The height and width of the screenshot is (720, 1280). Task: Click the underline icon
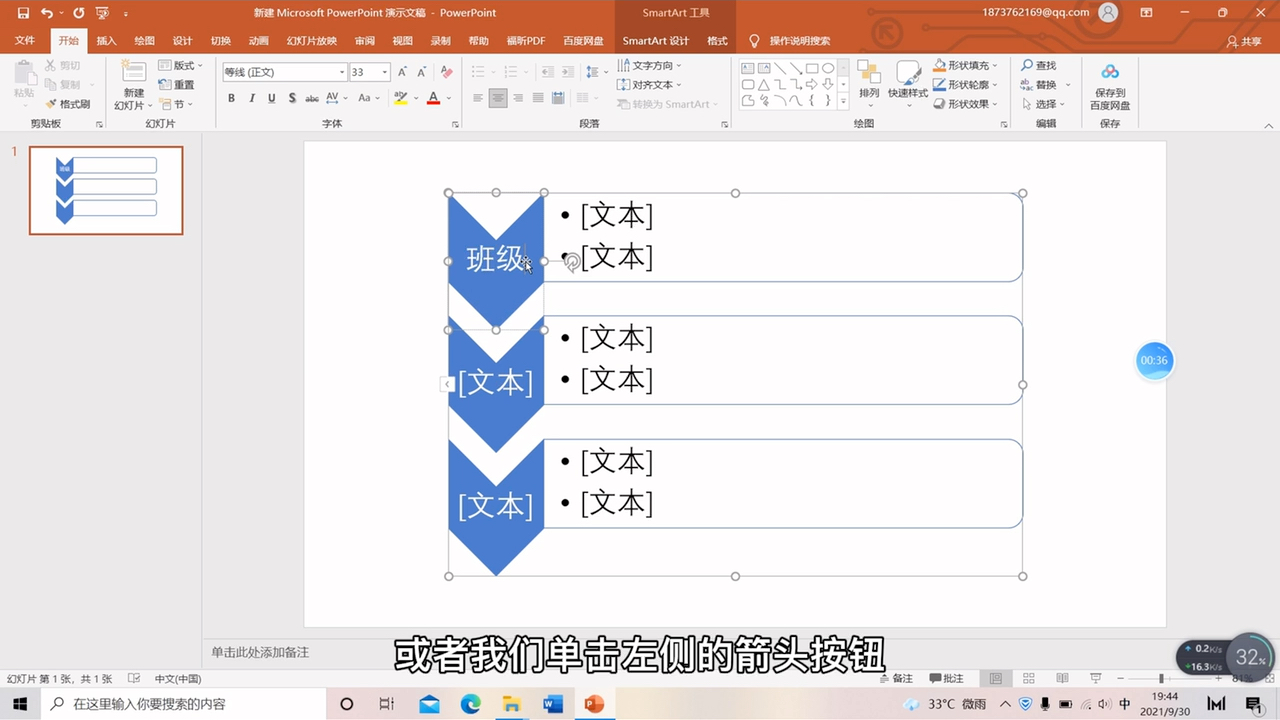271,97
